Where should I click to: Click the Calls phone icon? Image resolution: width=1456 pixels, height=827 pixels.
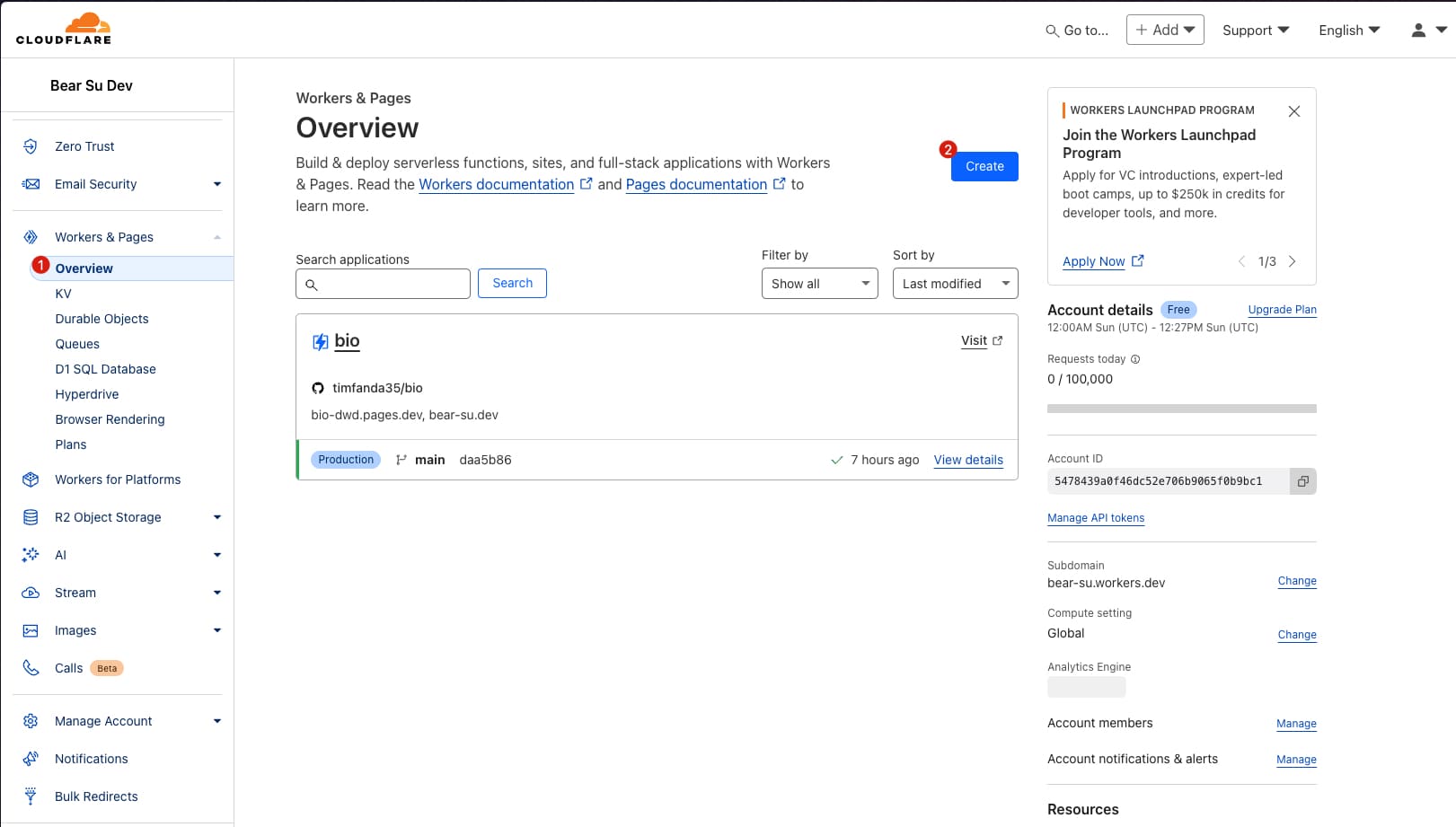pos(31,668)
